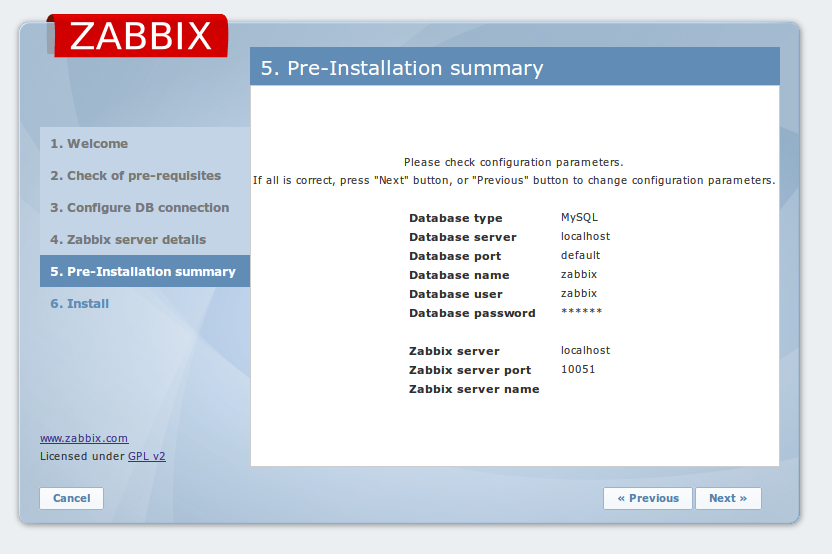Click the Database server 'localhost' value

point(585,236)
